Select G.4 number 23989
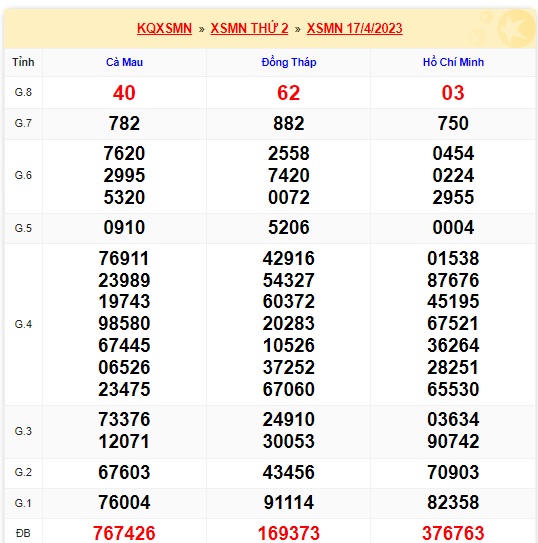 124,280
